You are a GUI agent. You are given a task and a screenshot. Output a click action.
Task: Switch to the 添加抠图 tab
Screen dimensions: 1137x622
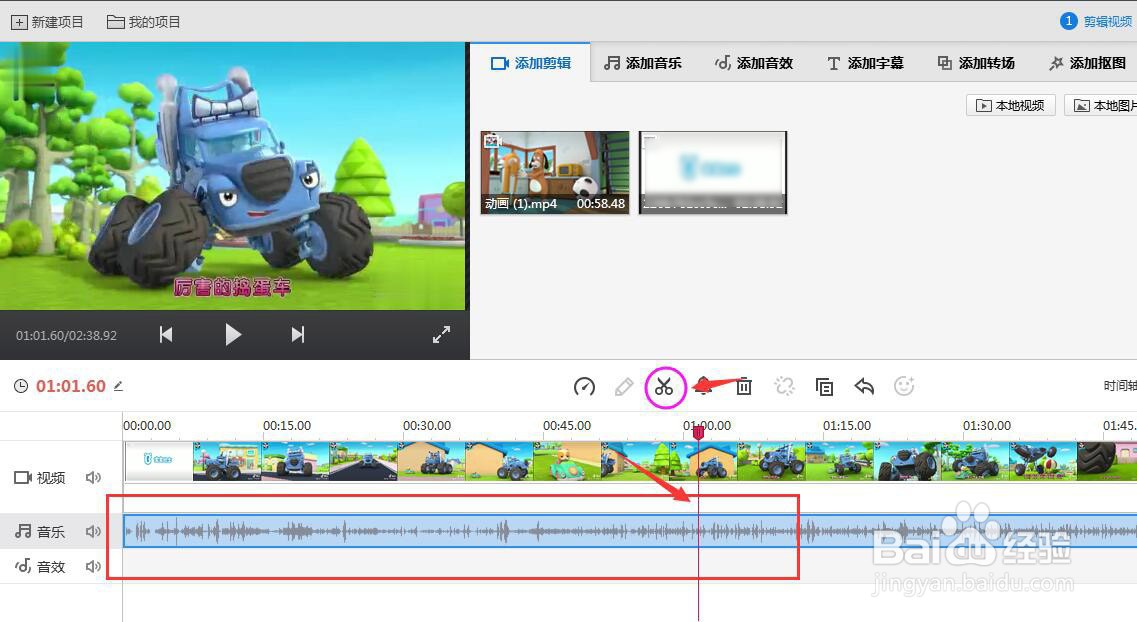click(x=1087, y=63)
